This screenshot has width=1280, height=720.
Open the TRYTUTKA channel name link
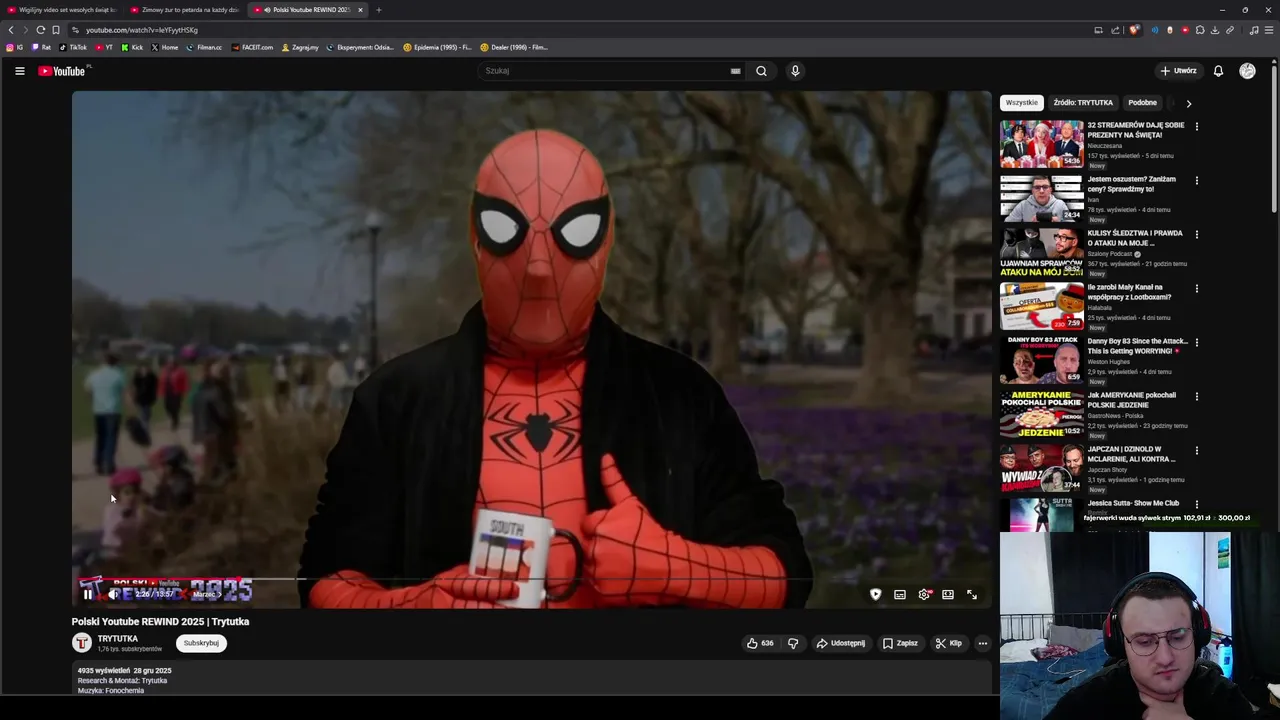(x=118, y=638)
